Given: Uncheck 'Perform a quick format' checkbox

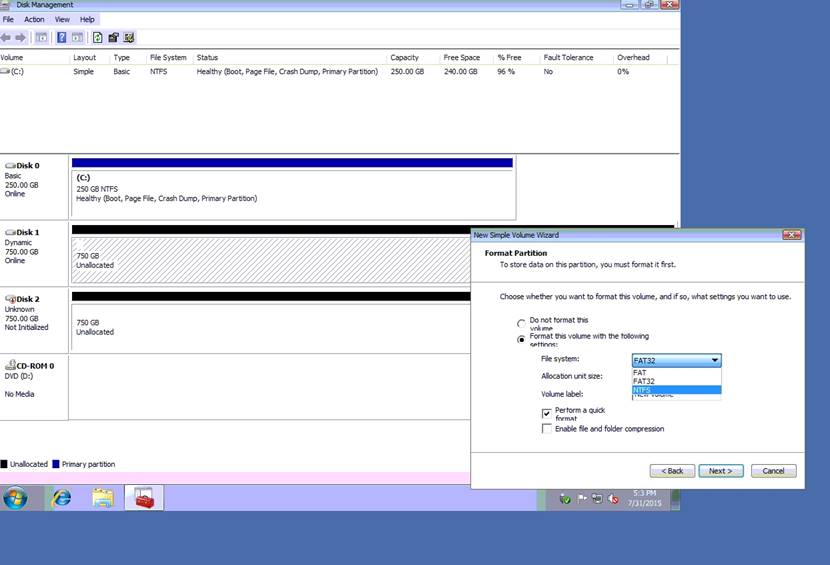Looking at the screenshot, I should 546,412.
